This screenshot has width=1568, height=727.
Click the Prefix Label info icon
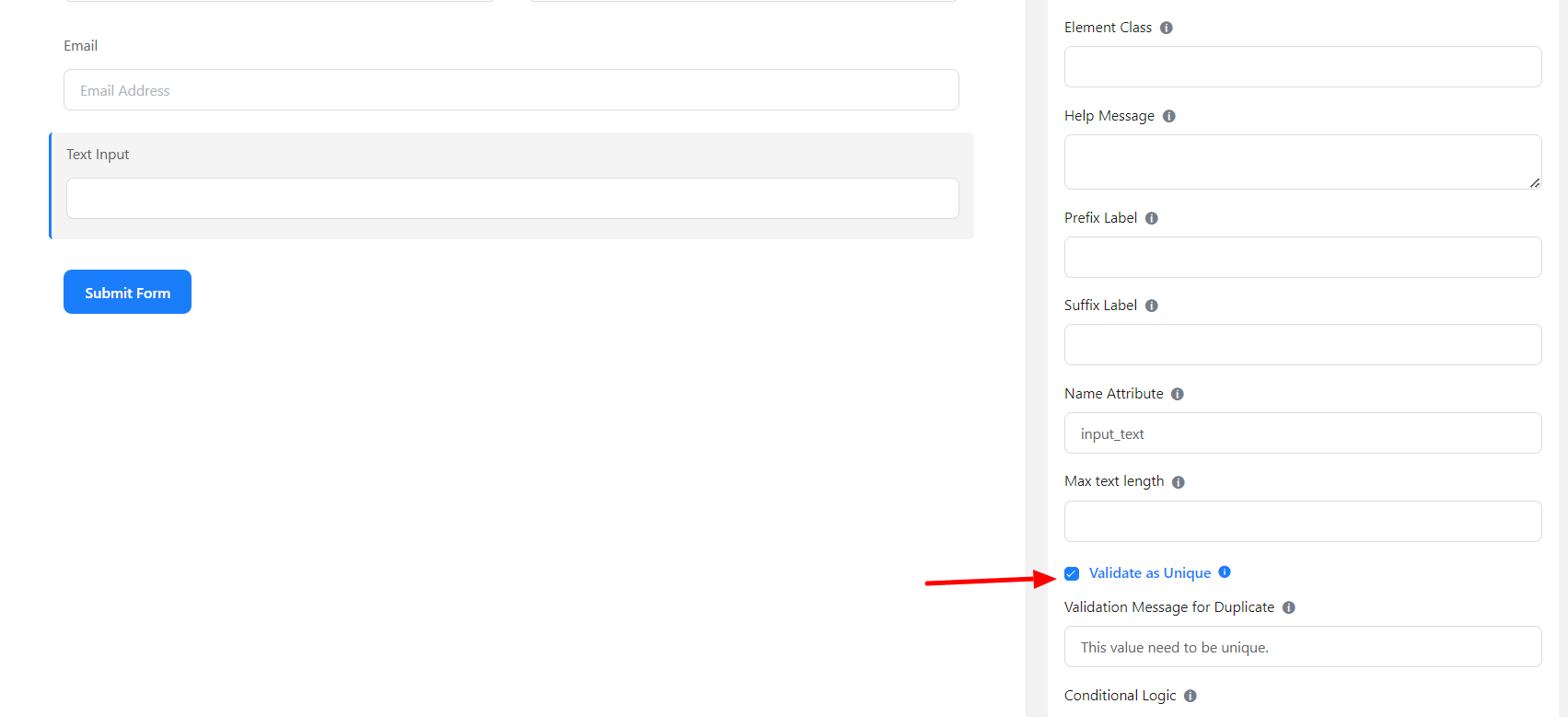click(x=1151, y=218)
